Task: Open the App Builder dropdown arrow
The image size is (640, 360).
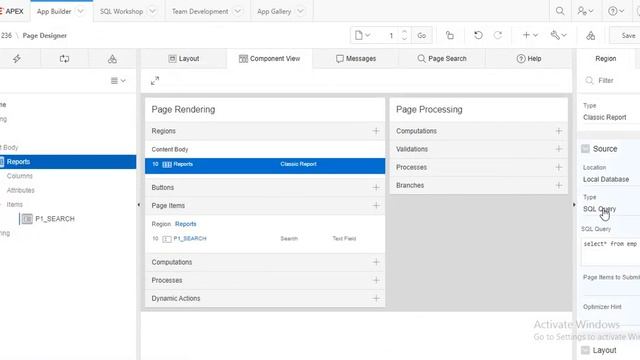Action: pos(80,11)
